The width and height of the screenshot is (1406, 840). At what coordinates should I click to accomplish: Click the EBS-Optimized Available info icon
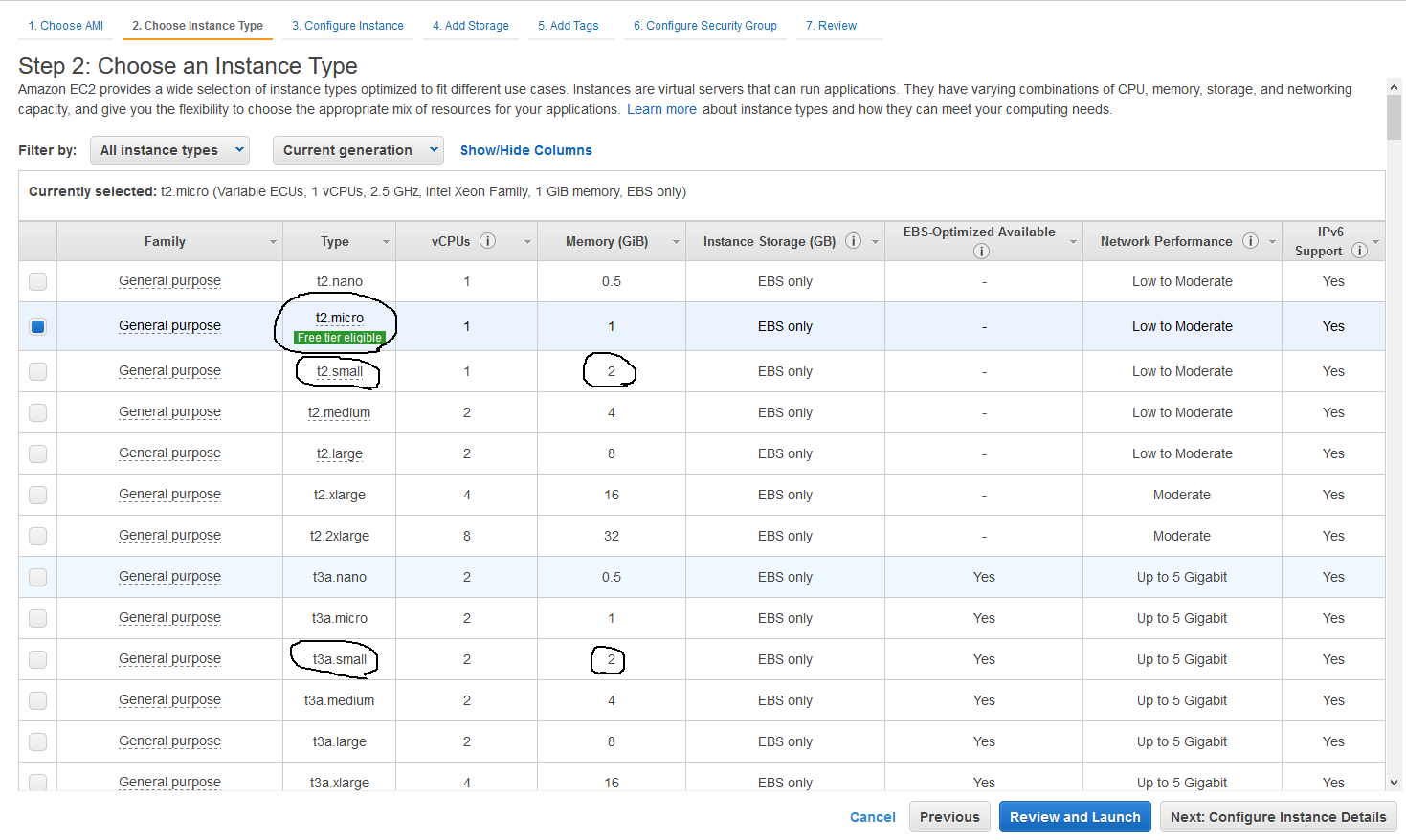[981, 252]
